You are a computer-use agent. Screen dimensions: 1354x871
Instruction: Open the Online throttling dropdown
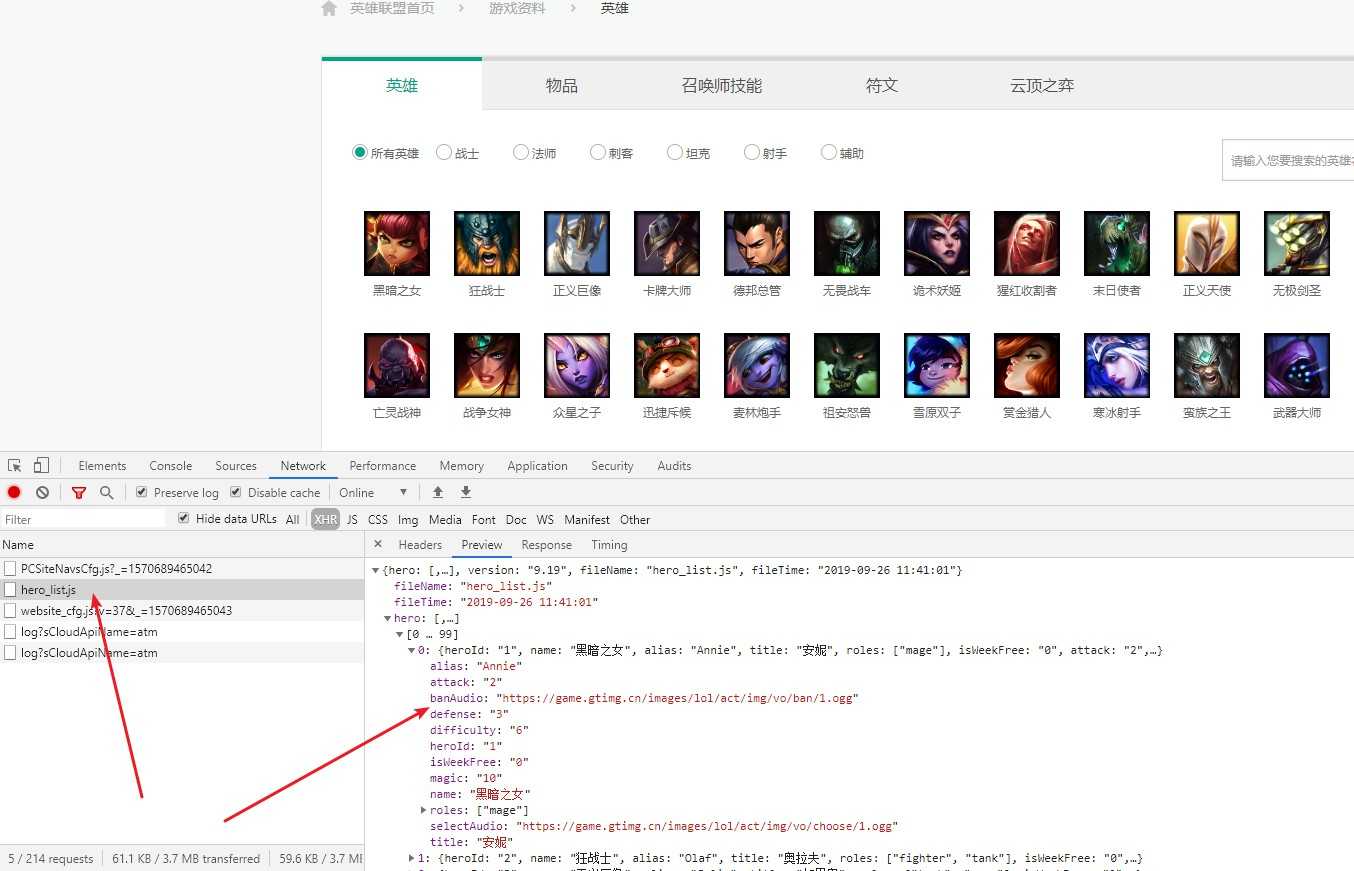point(373,492)
